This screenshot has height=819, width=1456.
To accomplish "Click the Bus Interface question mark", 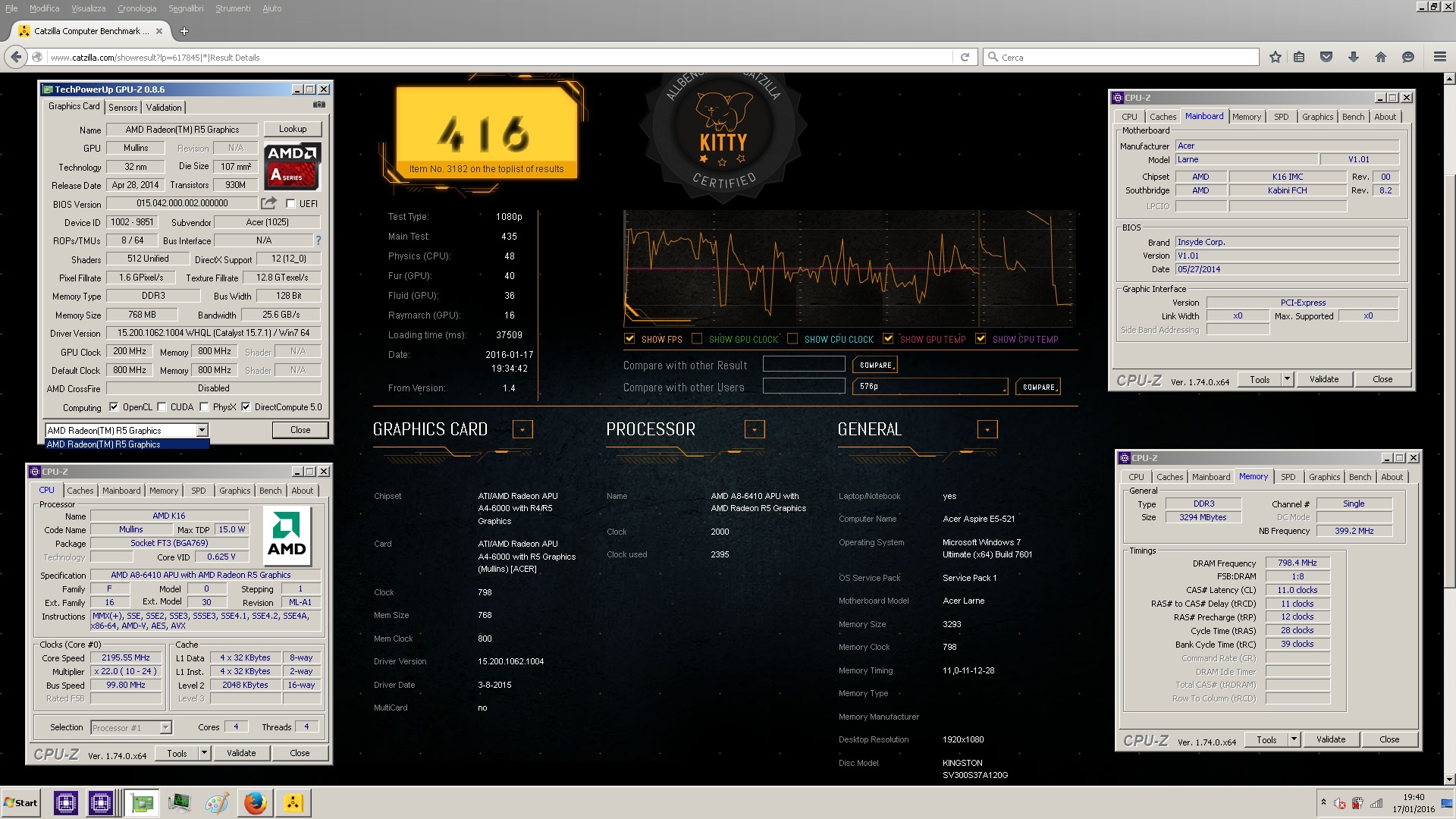I will coord(318,240).
